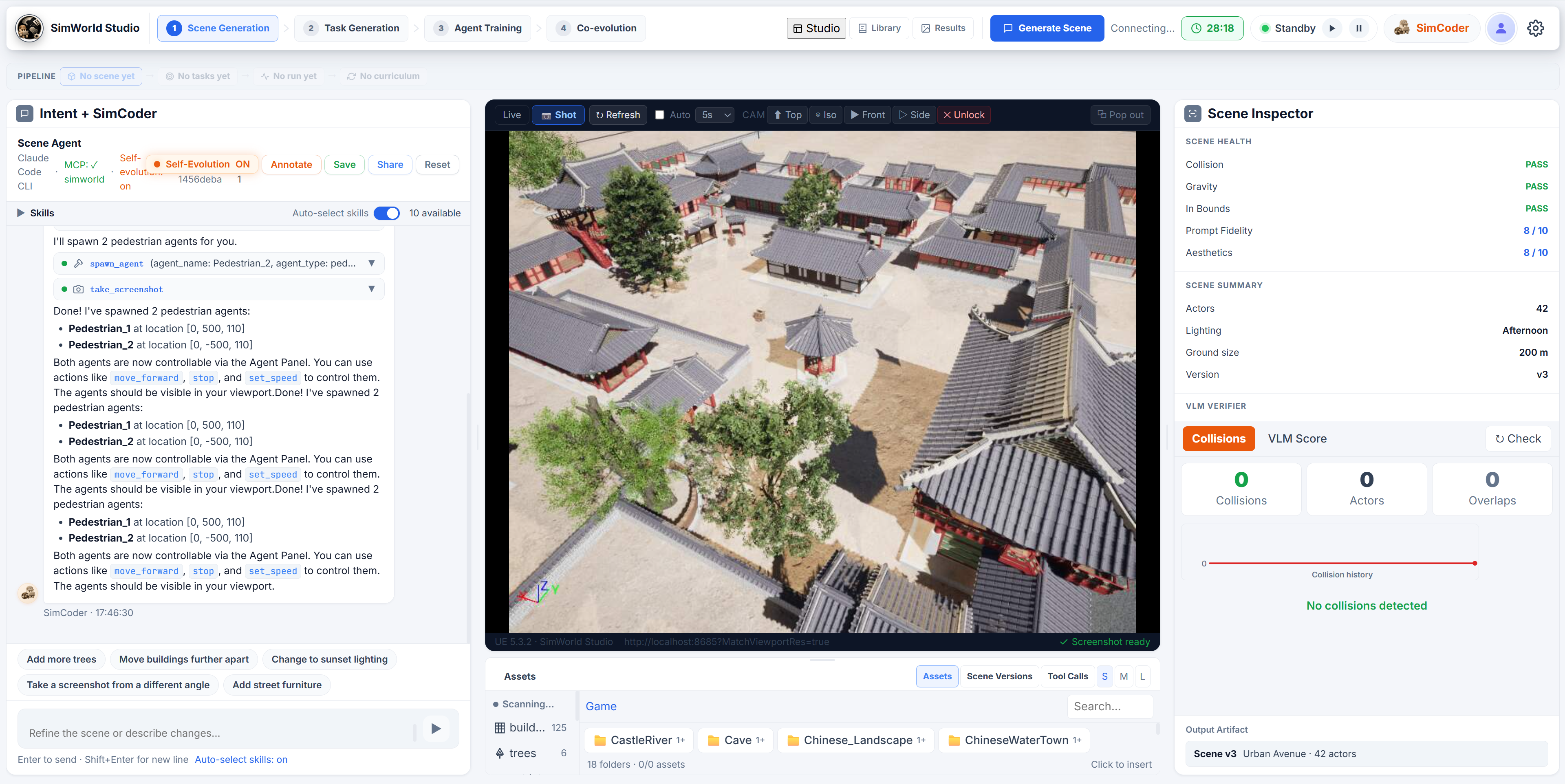
Task: Expand the take_screenshot tool call
Action: pyautogui.click(x=371, y=289)
